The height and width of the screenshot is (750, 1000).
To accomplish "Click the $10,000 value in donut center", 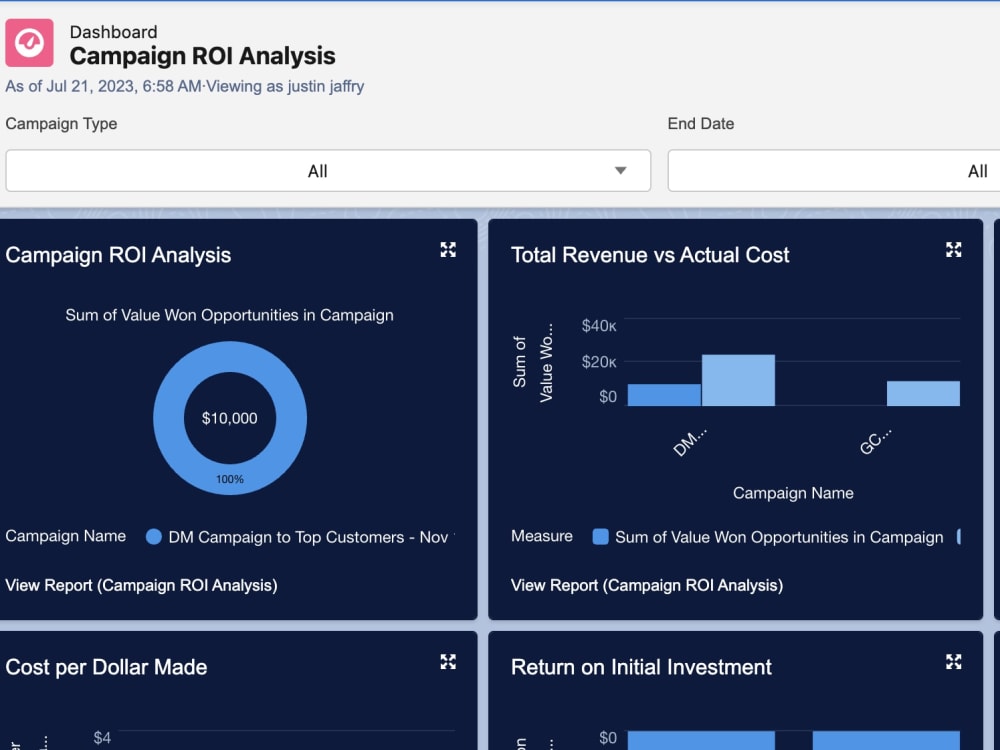I will point(230,418).
